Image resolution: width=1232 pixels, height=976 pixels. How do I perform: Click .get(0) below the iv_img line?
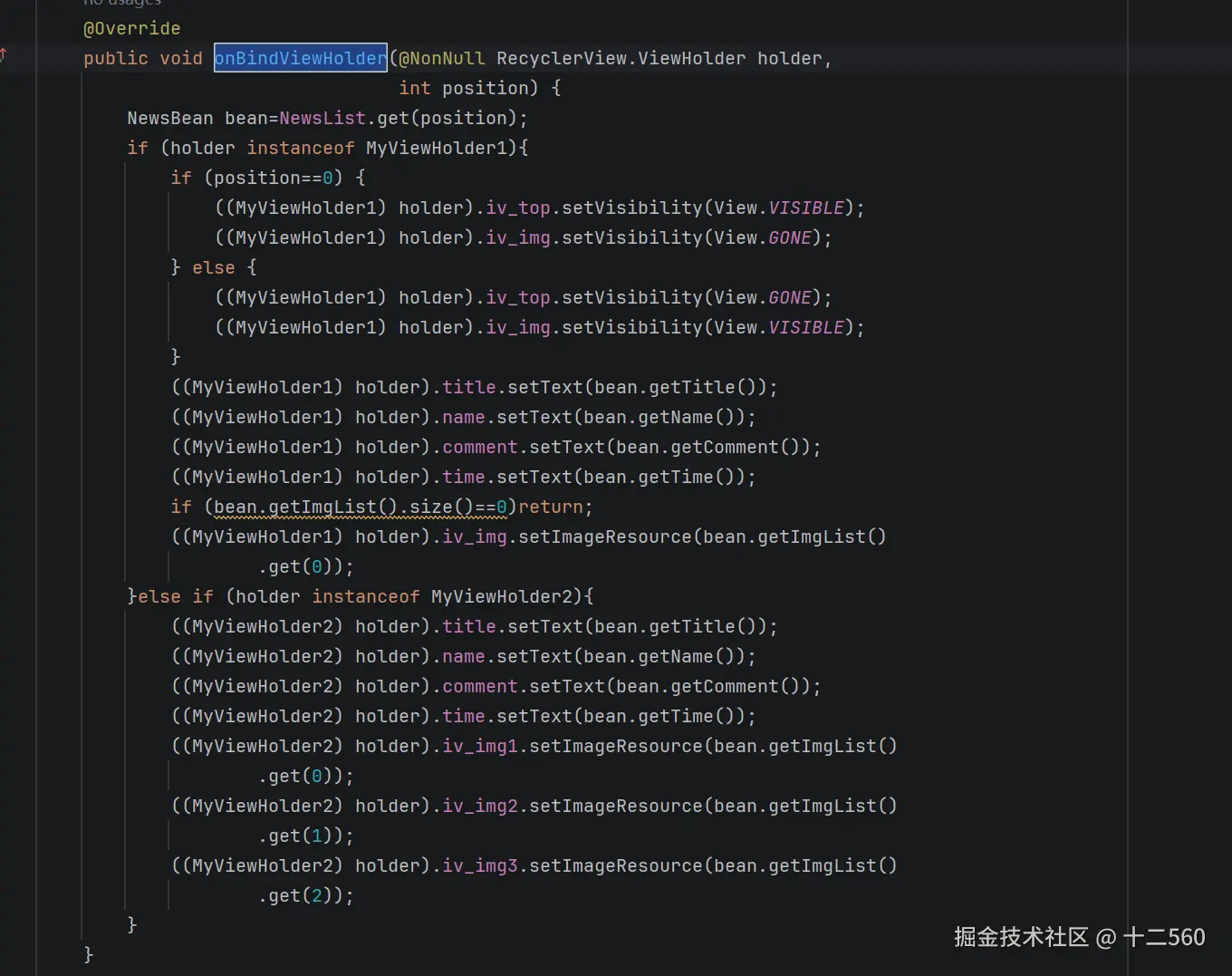301,566
